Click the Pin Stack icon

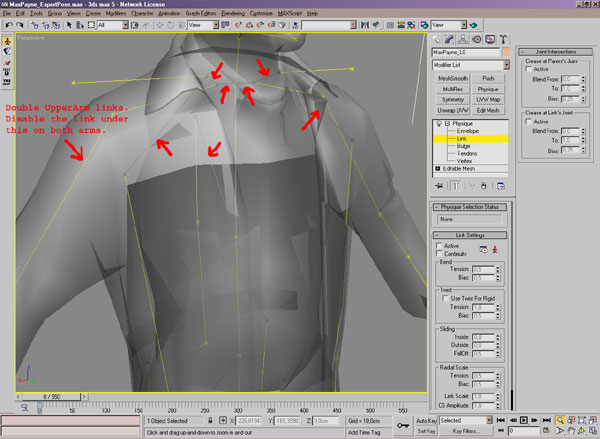(x=437, y=185)
